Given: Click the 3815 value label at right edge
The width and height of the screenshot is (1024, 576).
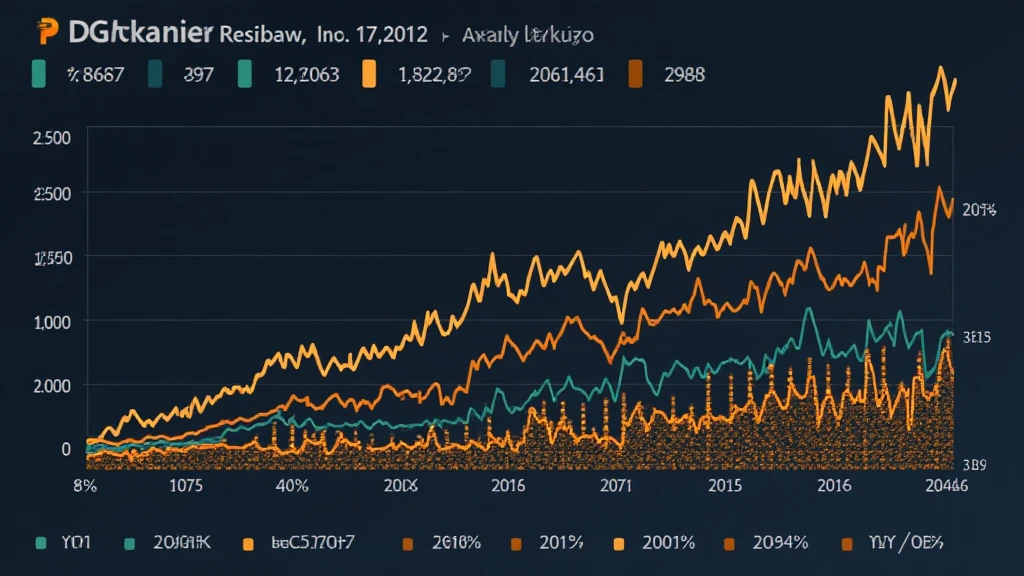Looking at the screenshot, I should [975, 338].
